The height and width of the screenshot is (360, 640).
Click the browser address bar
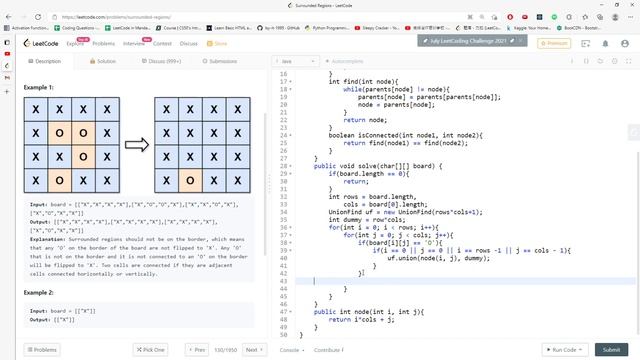(x=260, y=17)
